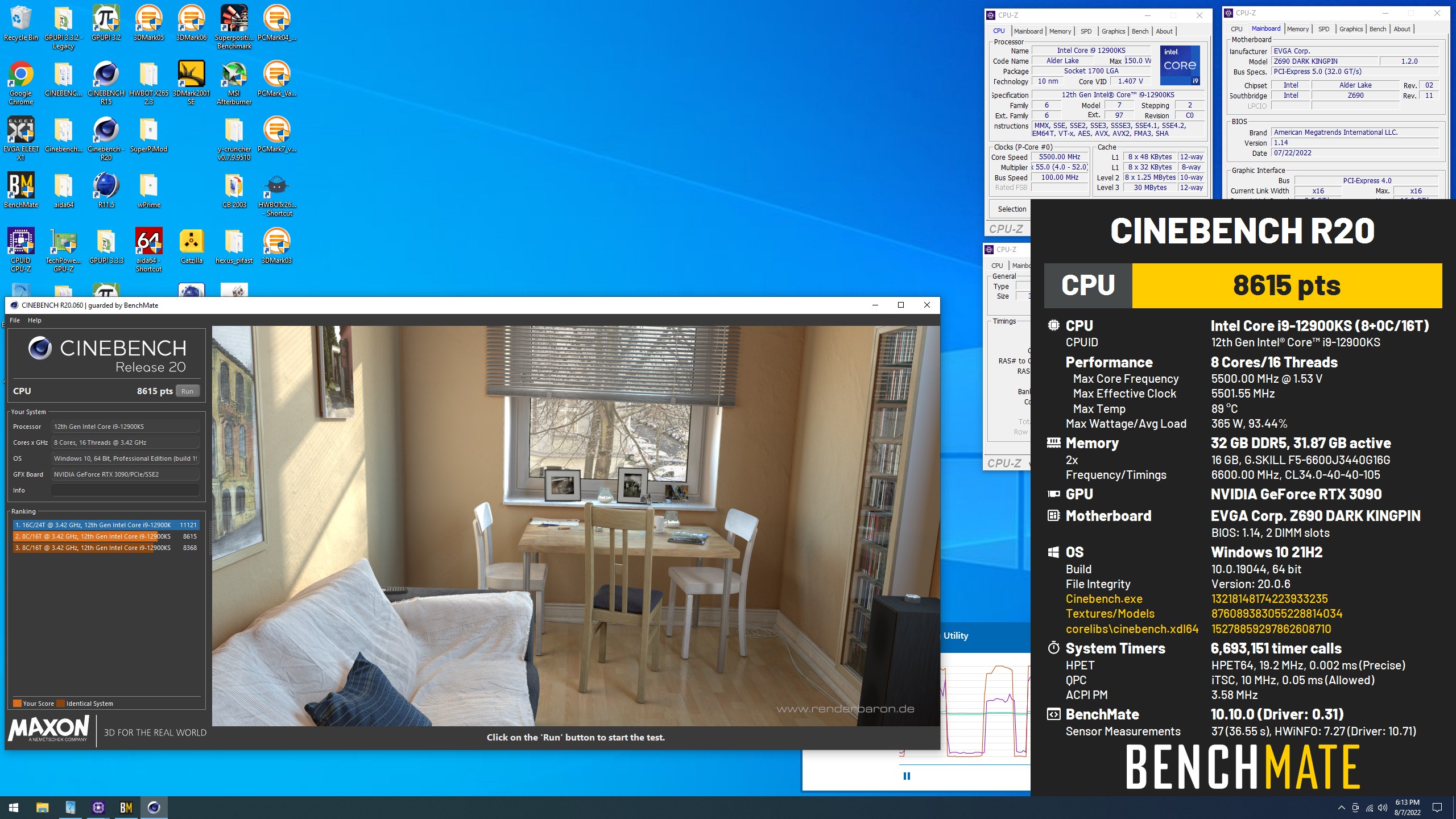This screenshot has width=1456, height=819.
Task: Click the pause button on sensor graph
Action: [x=907, y=776]
